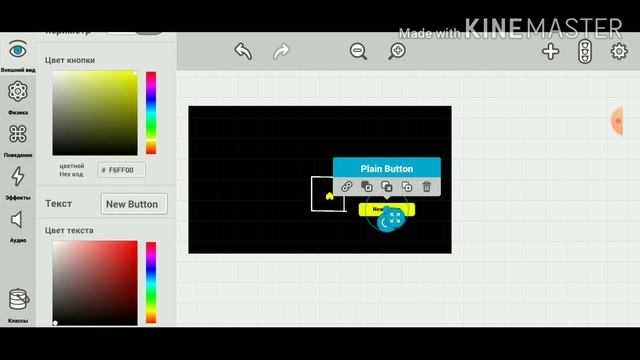Click the Цвет текста label
The image size is (640, 360).
pos(69,230)
